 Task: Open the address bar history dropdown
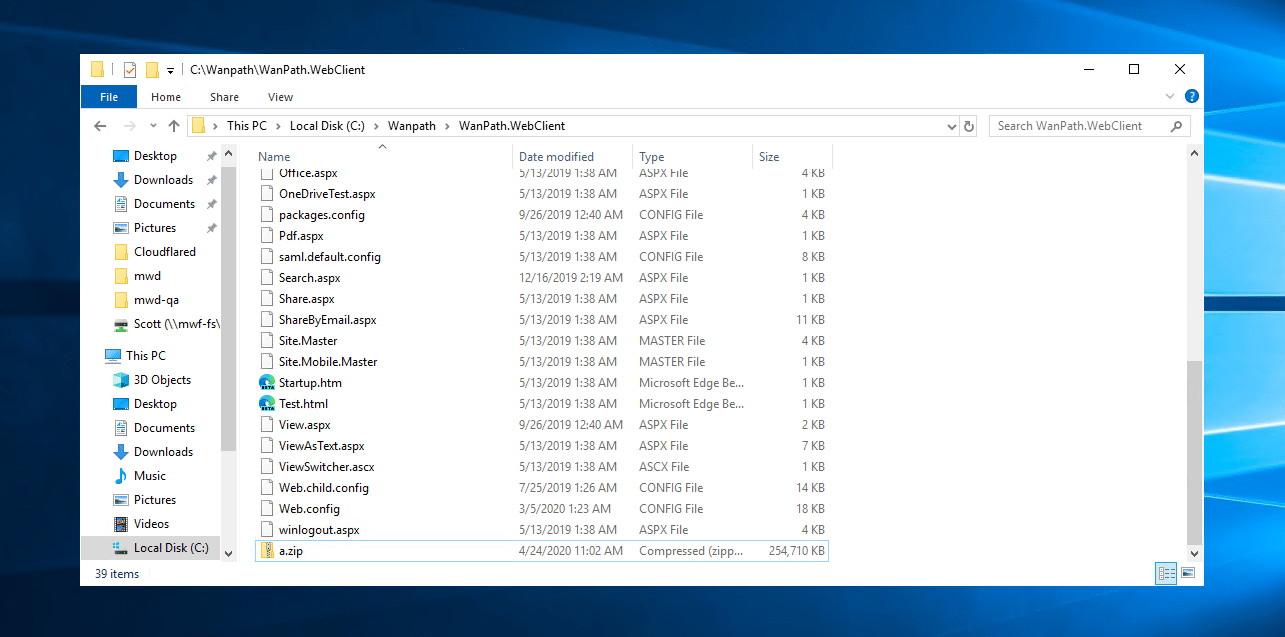pos(951,127)
